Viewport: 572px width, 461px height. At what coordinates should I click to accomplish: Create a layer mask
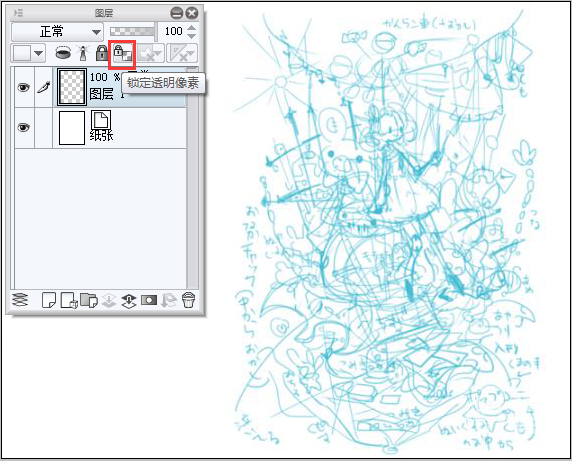pos(149,301)
